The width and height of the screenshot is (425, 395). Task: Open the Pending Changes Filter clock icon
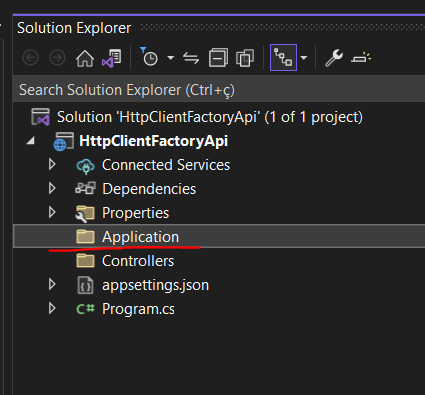149,57
